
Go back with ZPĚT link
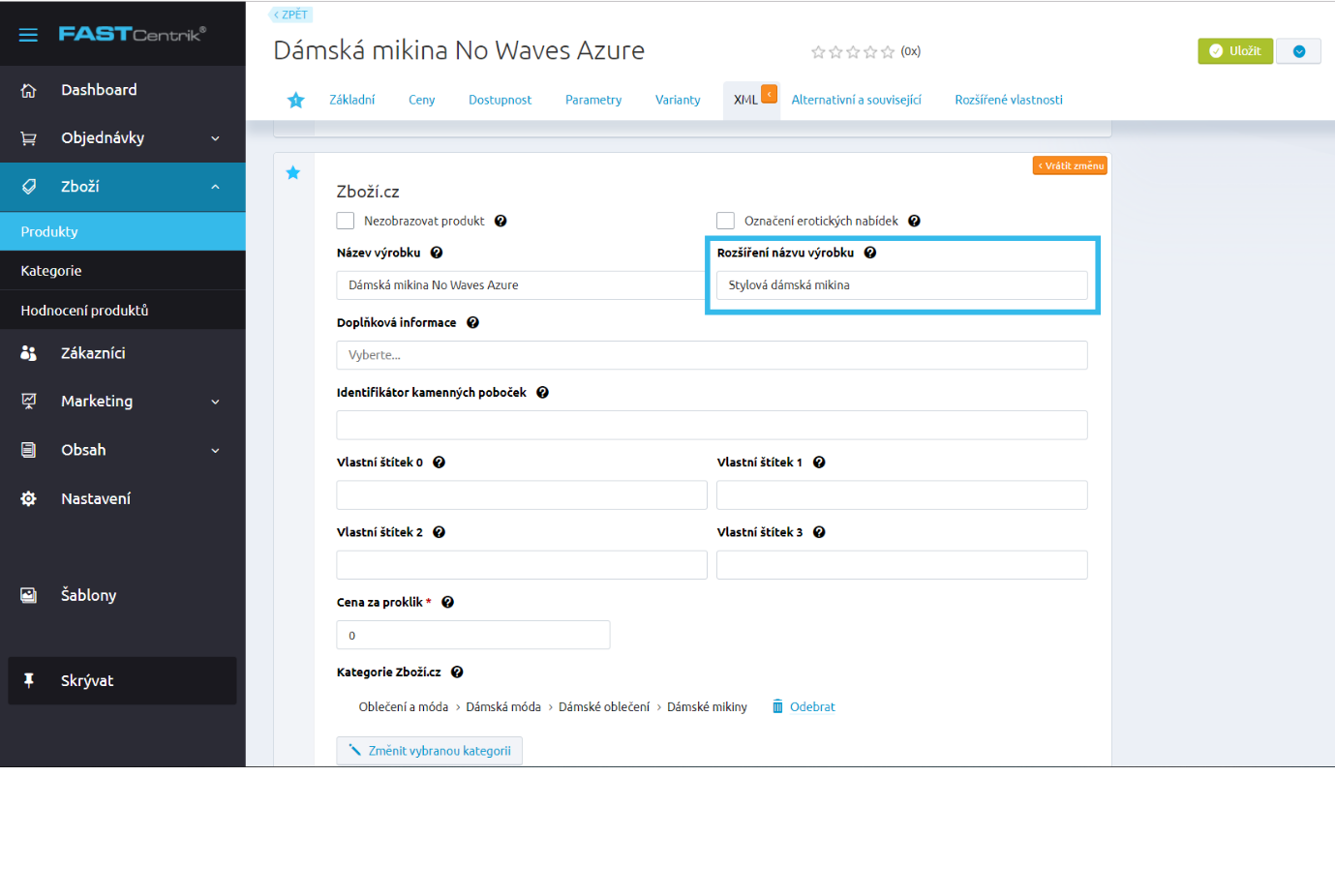click(x=290, y=15)
